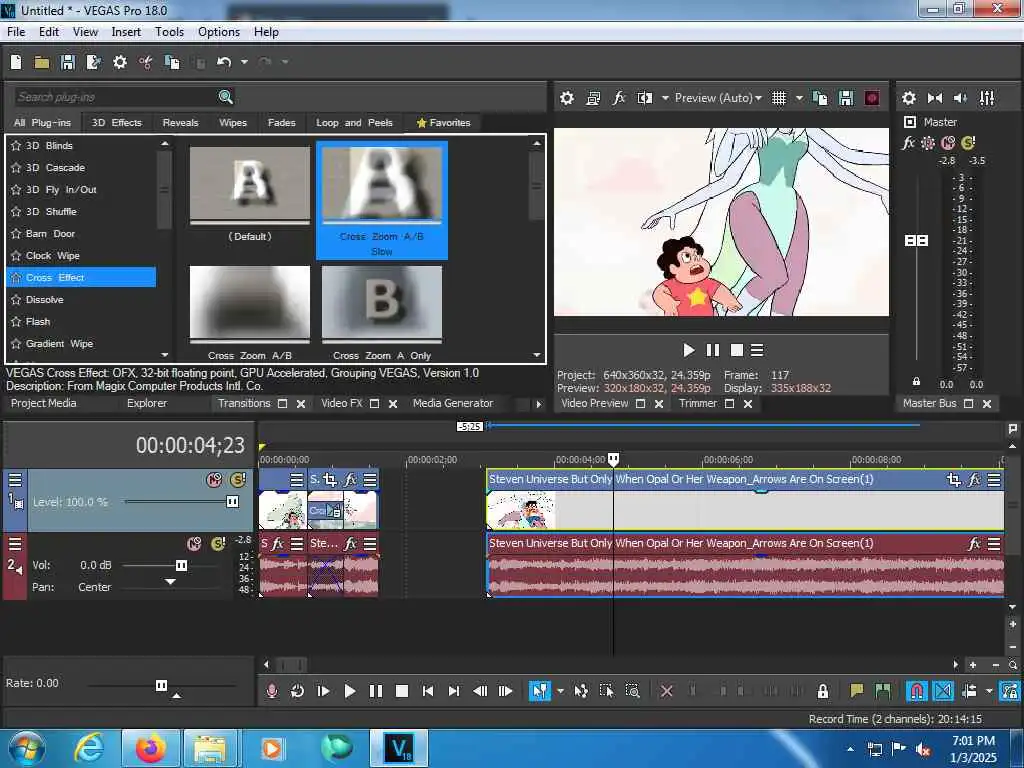Solo video track 1
Screen dimensions: 1024x768
238,480
